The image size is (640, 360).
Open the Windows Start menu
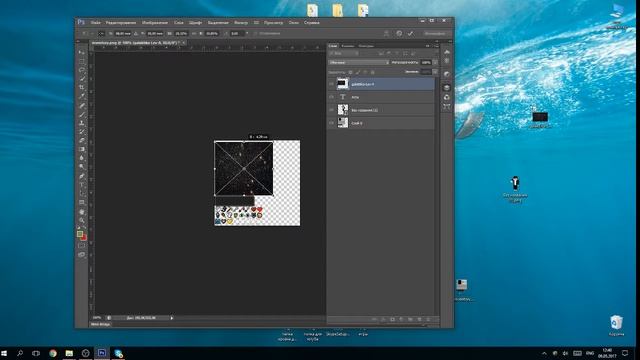(x=4, y=353)
